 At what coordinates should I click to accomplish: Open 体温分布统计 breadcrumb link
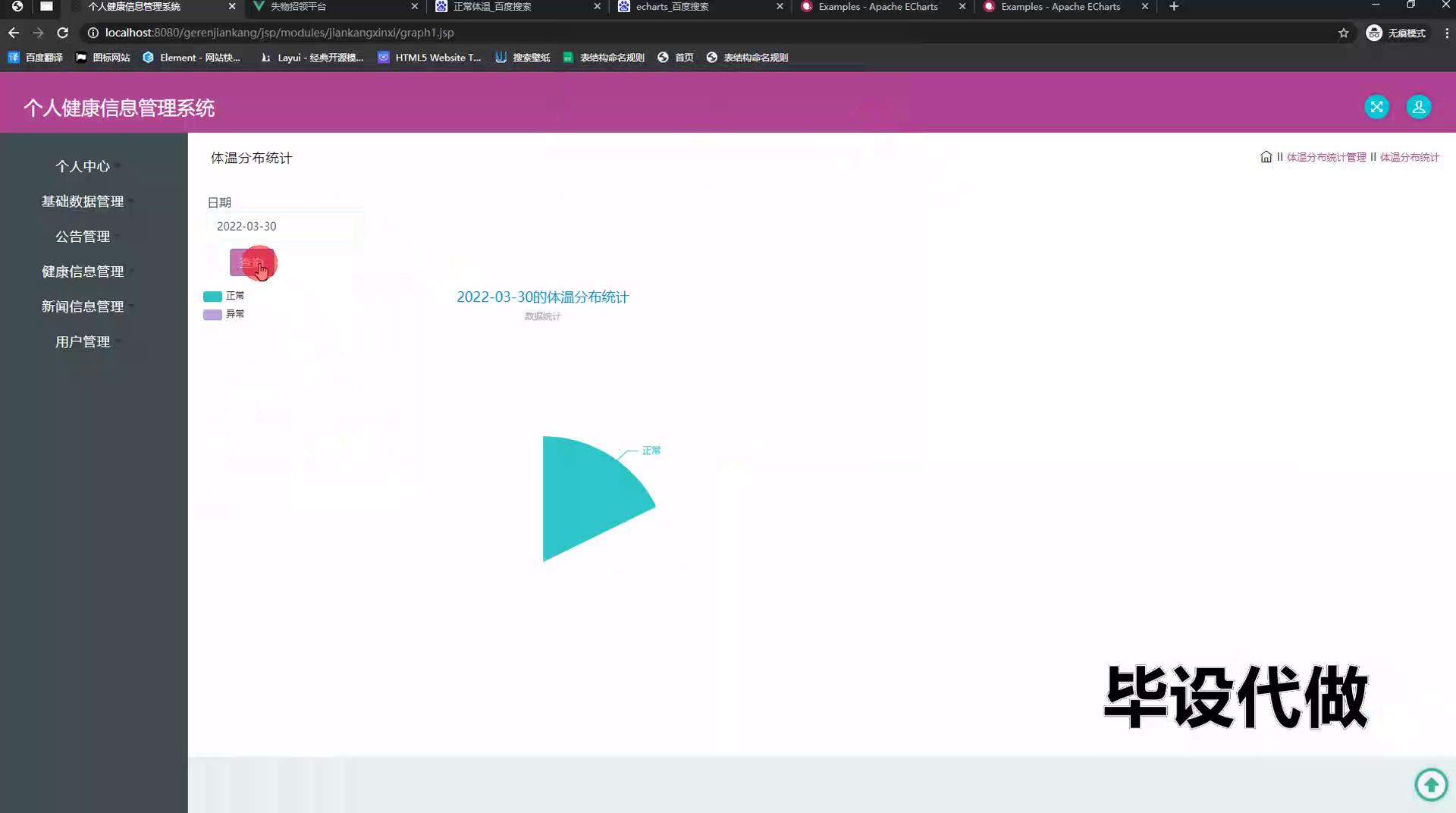tap(1409, 157)
